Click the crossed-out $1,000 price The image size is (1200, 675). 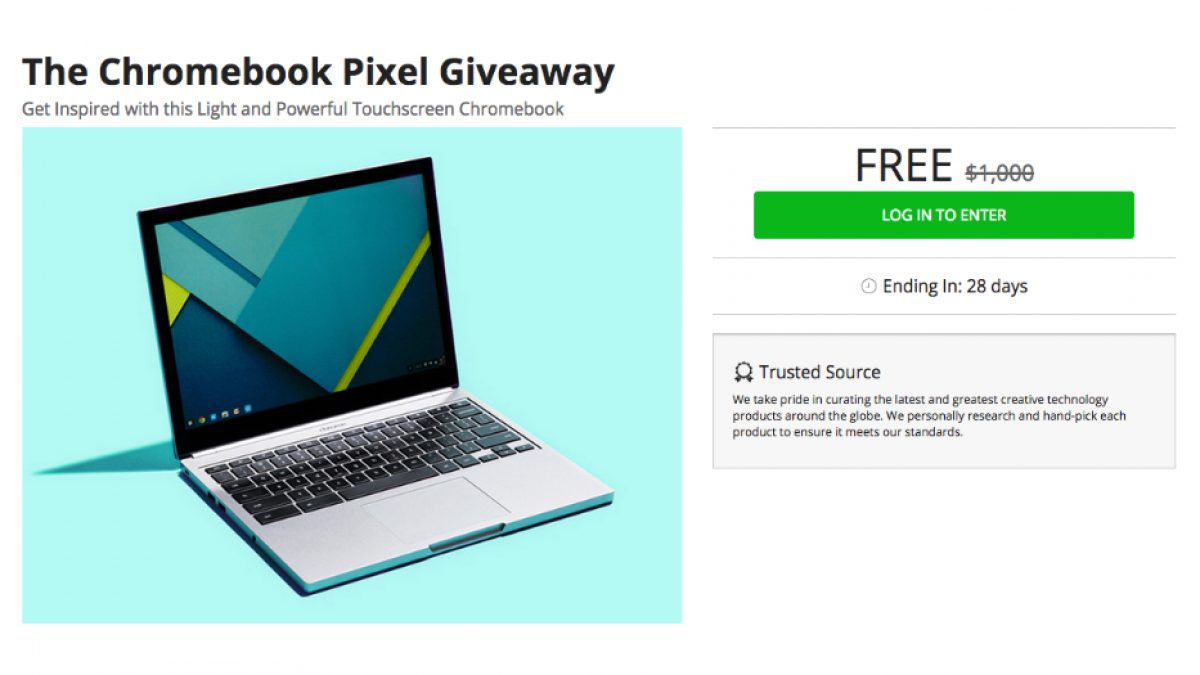pos(999,172)
